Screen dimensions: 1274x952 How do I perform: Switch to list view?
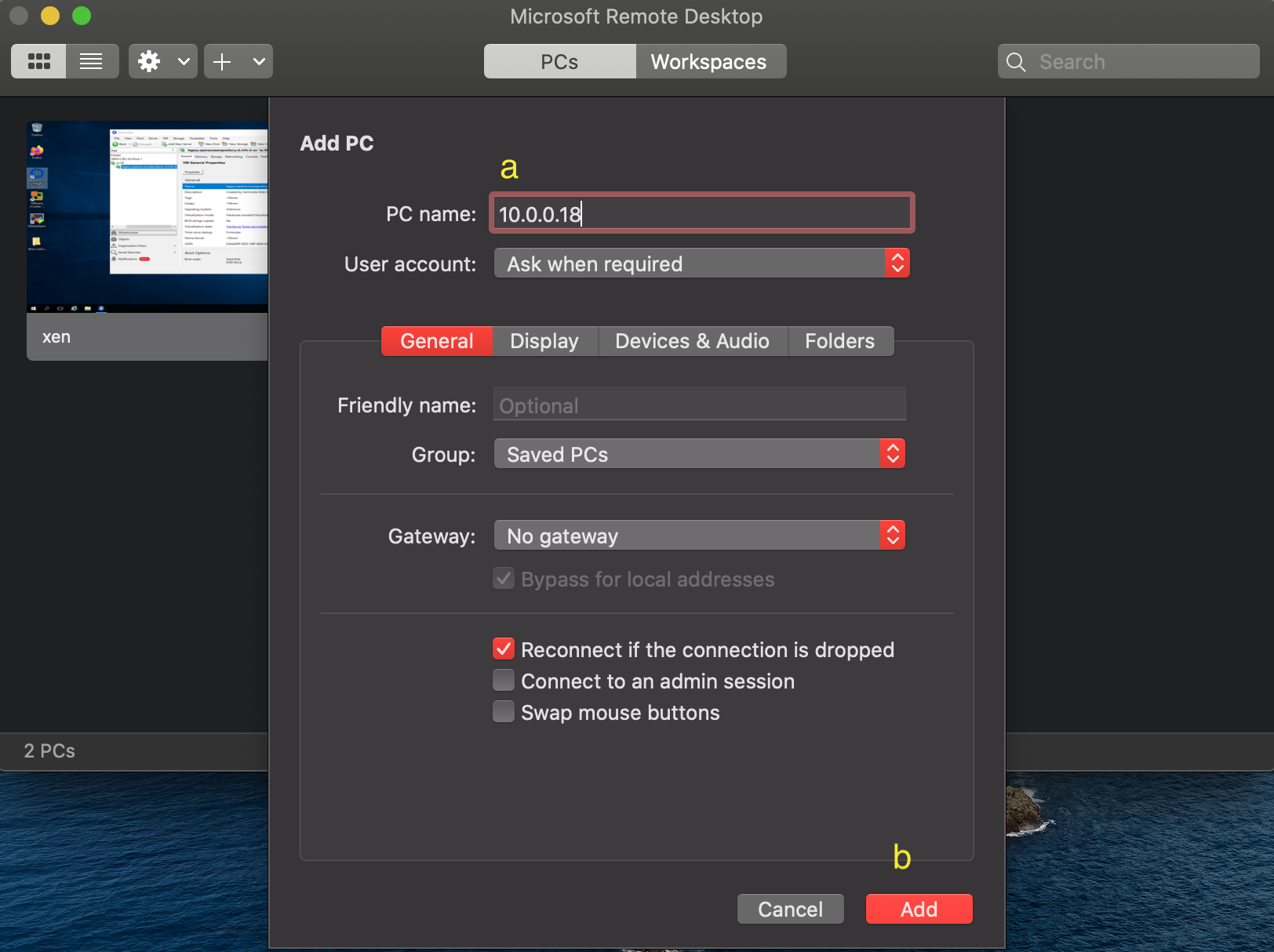tap(92, 61)
